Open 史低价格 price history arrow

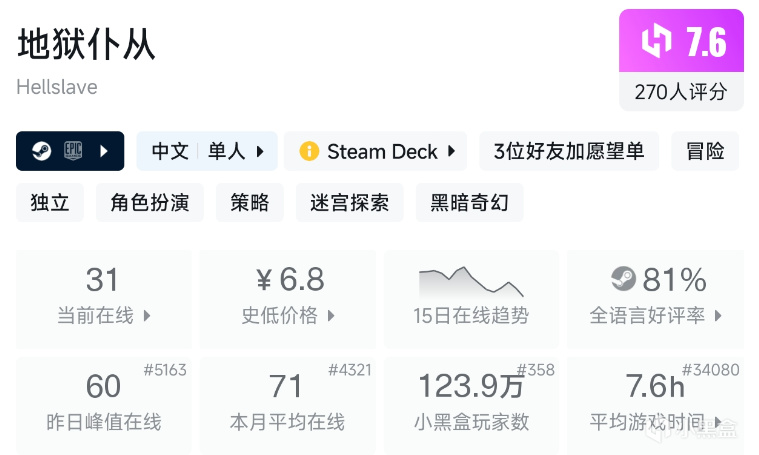(331, 316)
